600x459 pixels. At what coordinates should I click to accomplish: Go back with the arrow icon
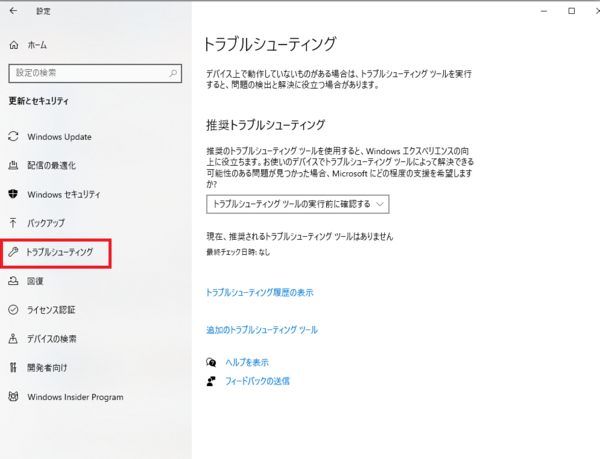[13, 11]
